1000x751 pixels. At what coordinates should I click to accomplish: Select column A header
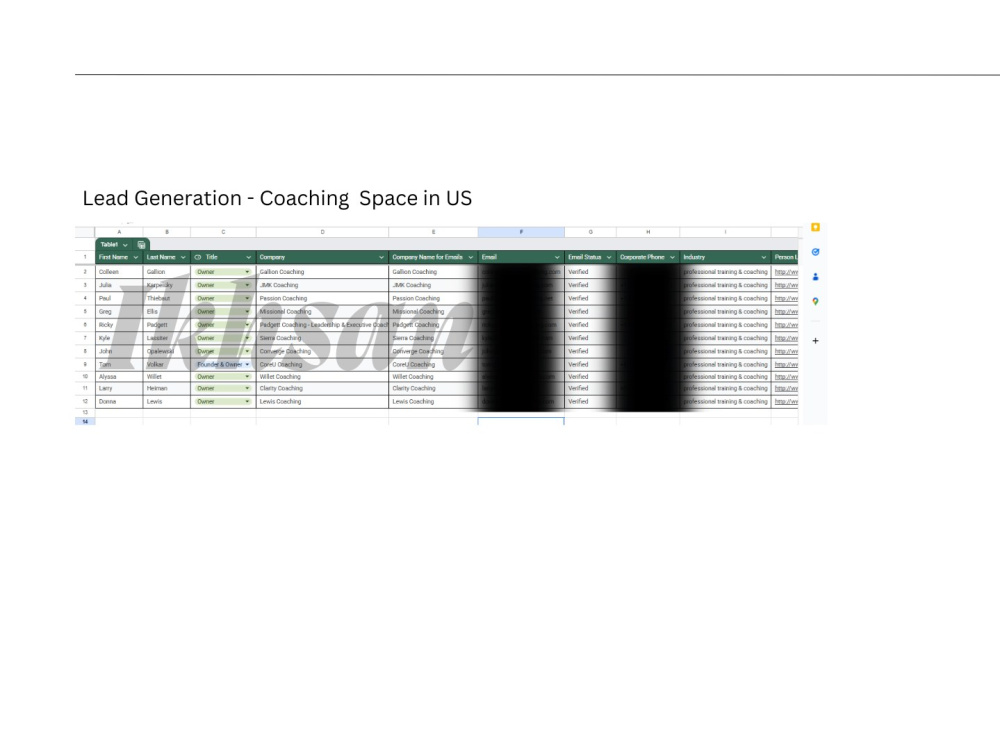click(119, 232)
